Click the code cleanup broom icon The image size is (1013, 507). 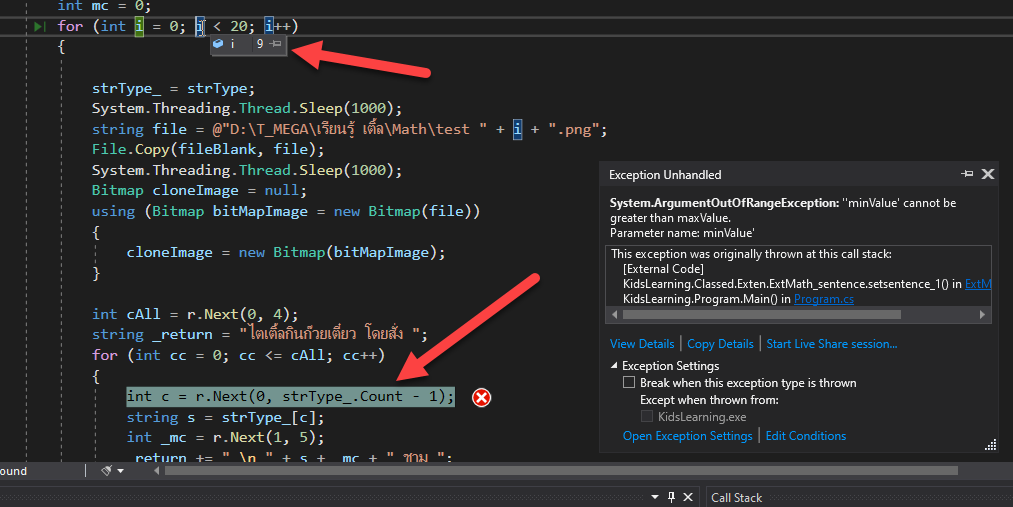(106, 471)
